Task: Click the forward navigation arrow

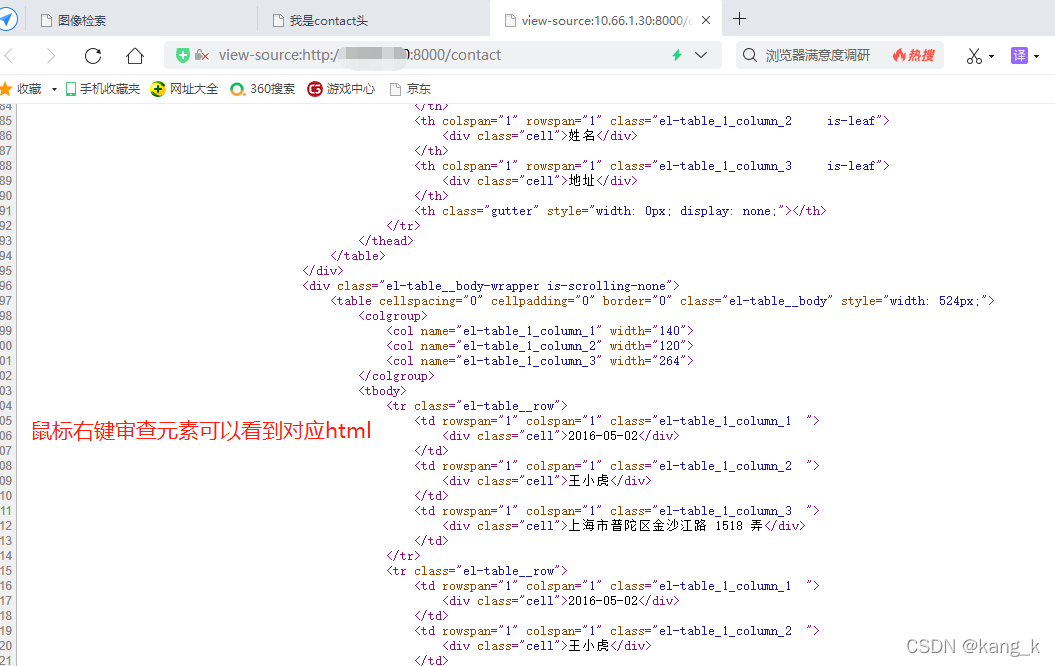Action: point(51,56)
